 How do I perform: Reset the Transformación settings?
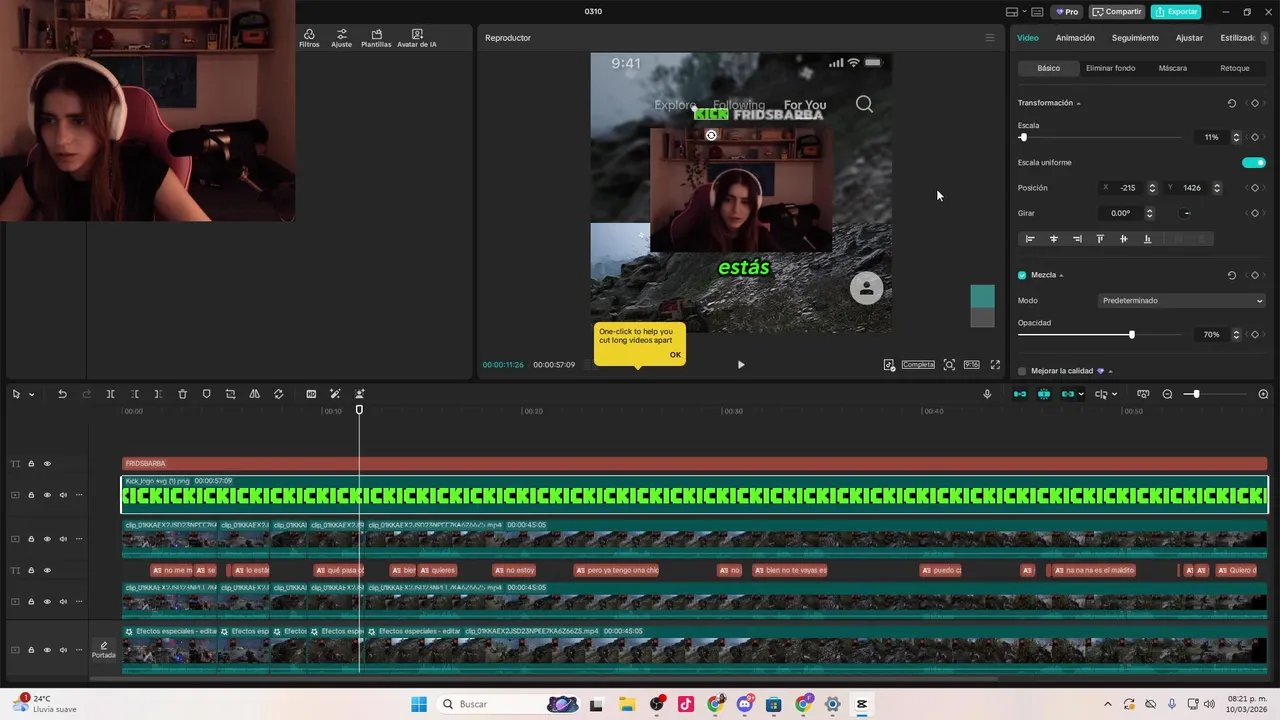coord(1231,103)
